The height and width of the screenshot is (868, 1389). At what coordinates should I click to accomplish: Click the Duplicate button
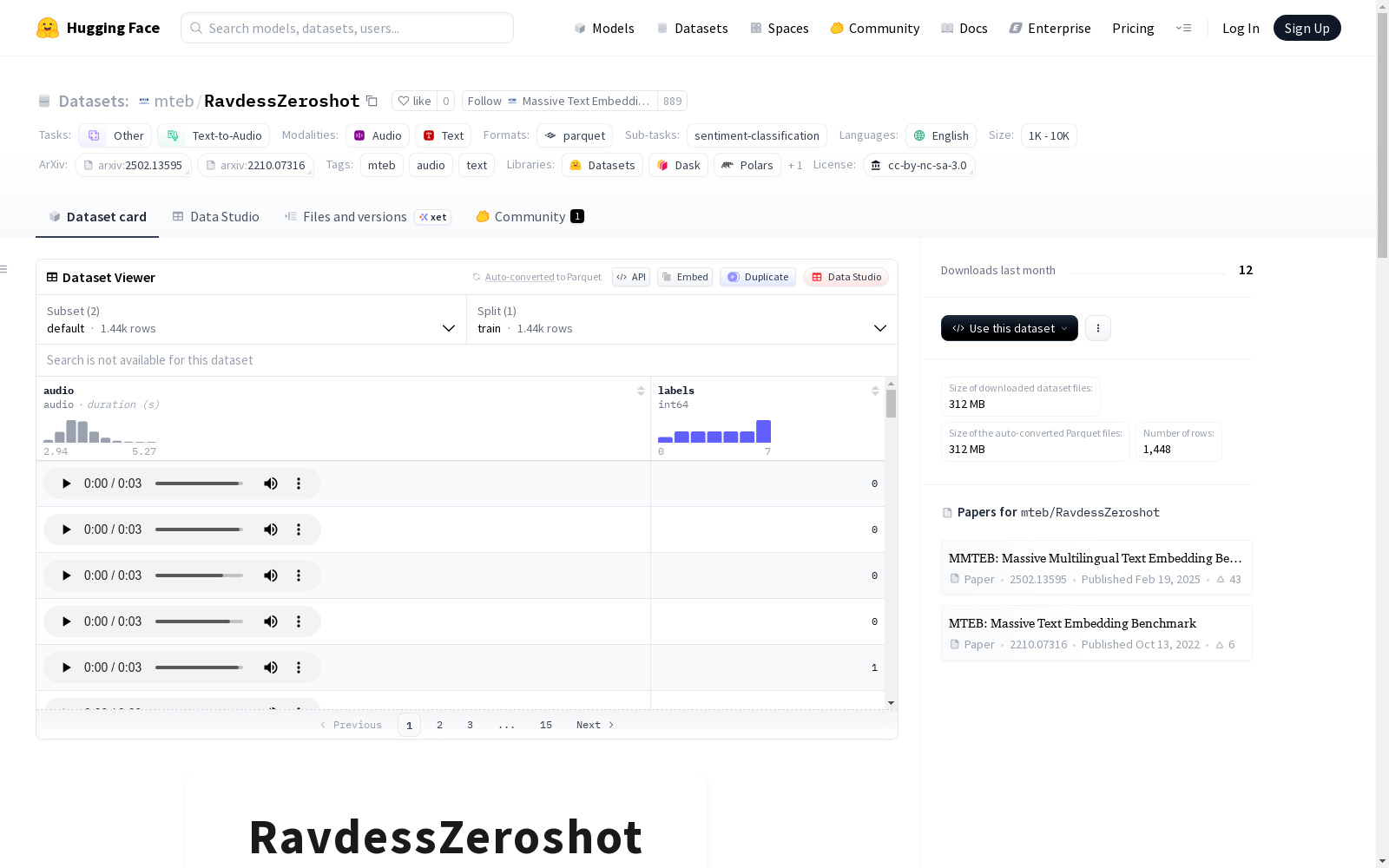pos(758,277)
